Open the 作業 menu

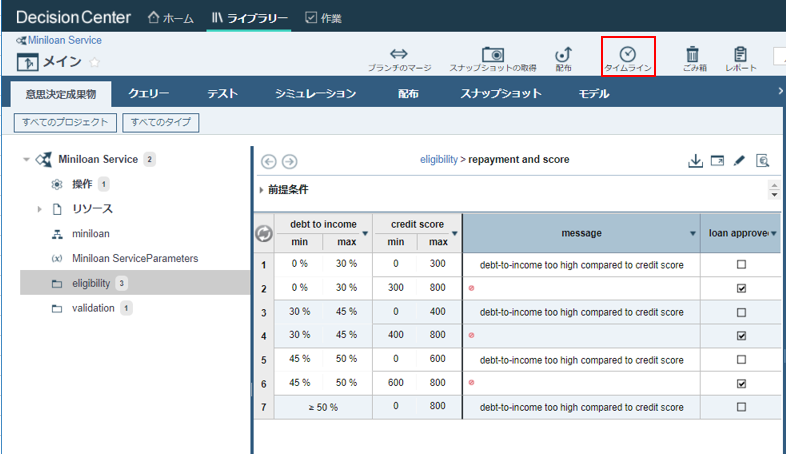click(323, 18)
